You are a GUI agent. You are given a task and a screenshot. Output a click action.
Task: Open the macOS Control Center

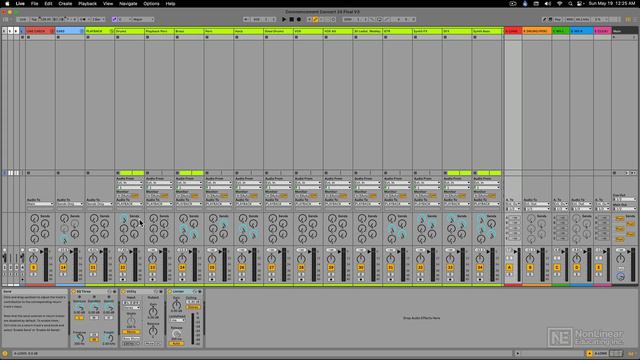coord(580,4)
